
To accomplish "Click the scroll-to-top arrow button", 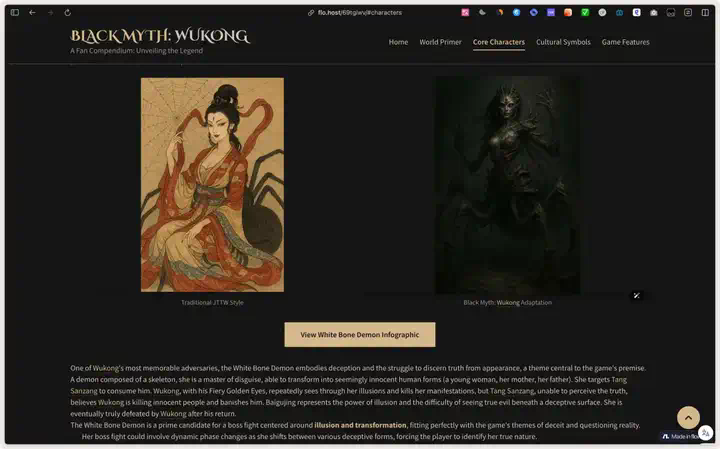I will point(688,417).
